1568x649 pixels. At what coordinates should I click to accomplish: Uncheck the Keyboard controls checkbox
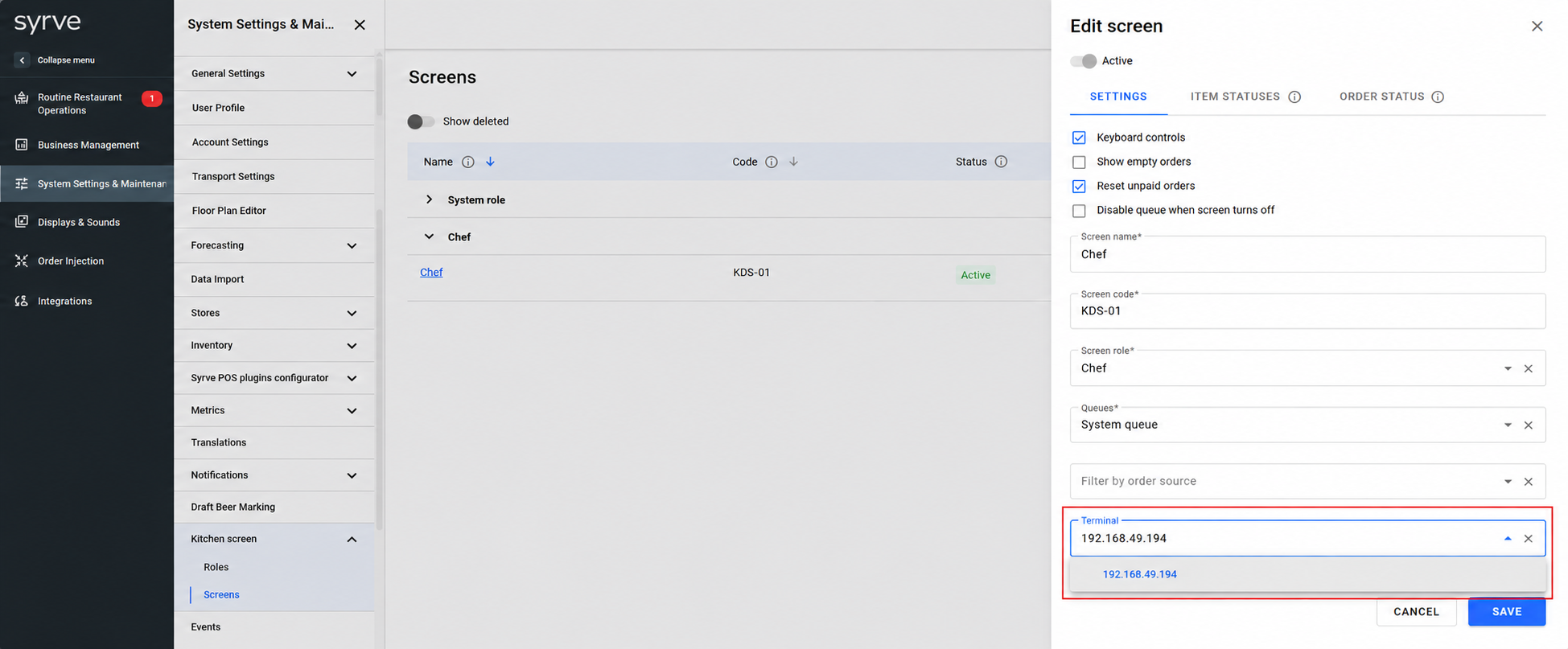click(1079, 138)
